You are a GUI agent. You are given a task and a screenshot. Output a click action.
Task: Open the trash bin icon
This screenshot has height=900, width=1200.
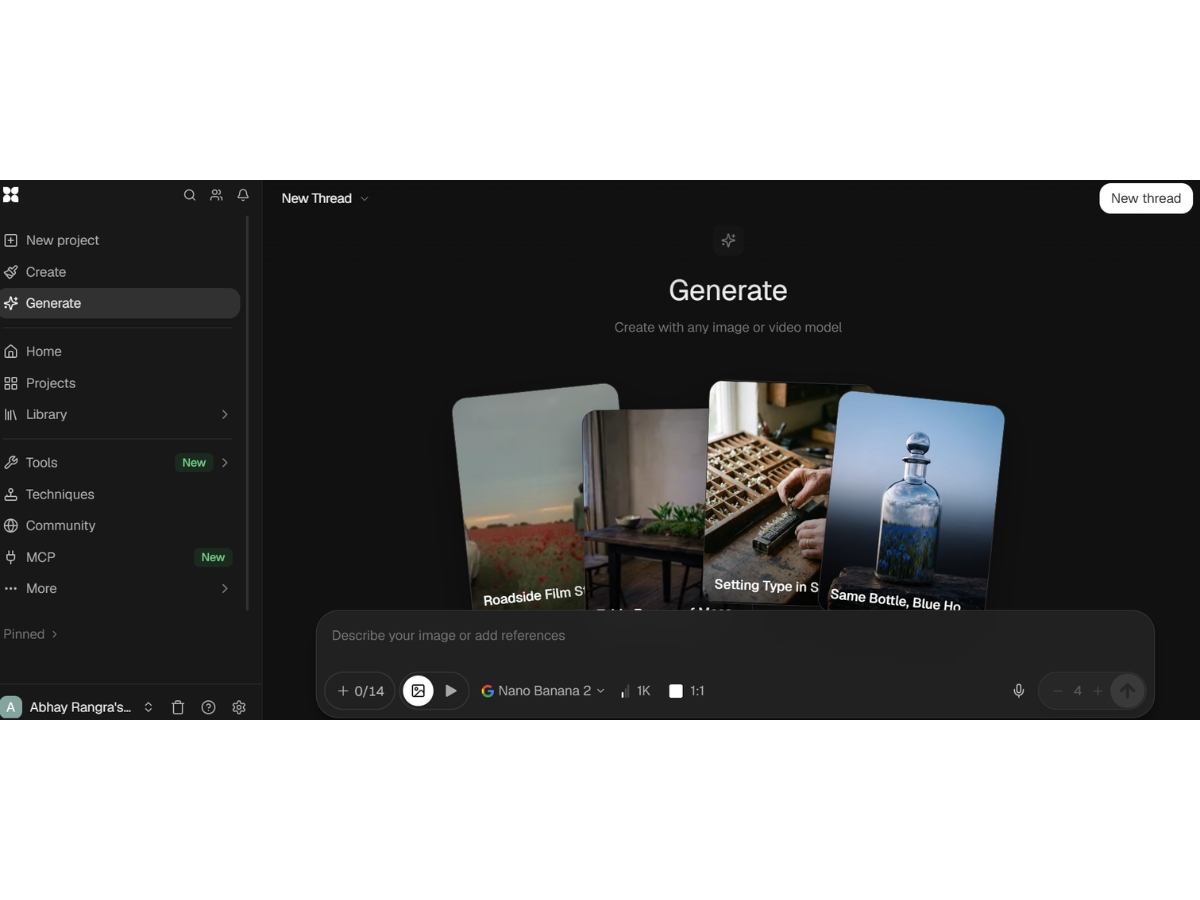pos(178,707)
